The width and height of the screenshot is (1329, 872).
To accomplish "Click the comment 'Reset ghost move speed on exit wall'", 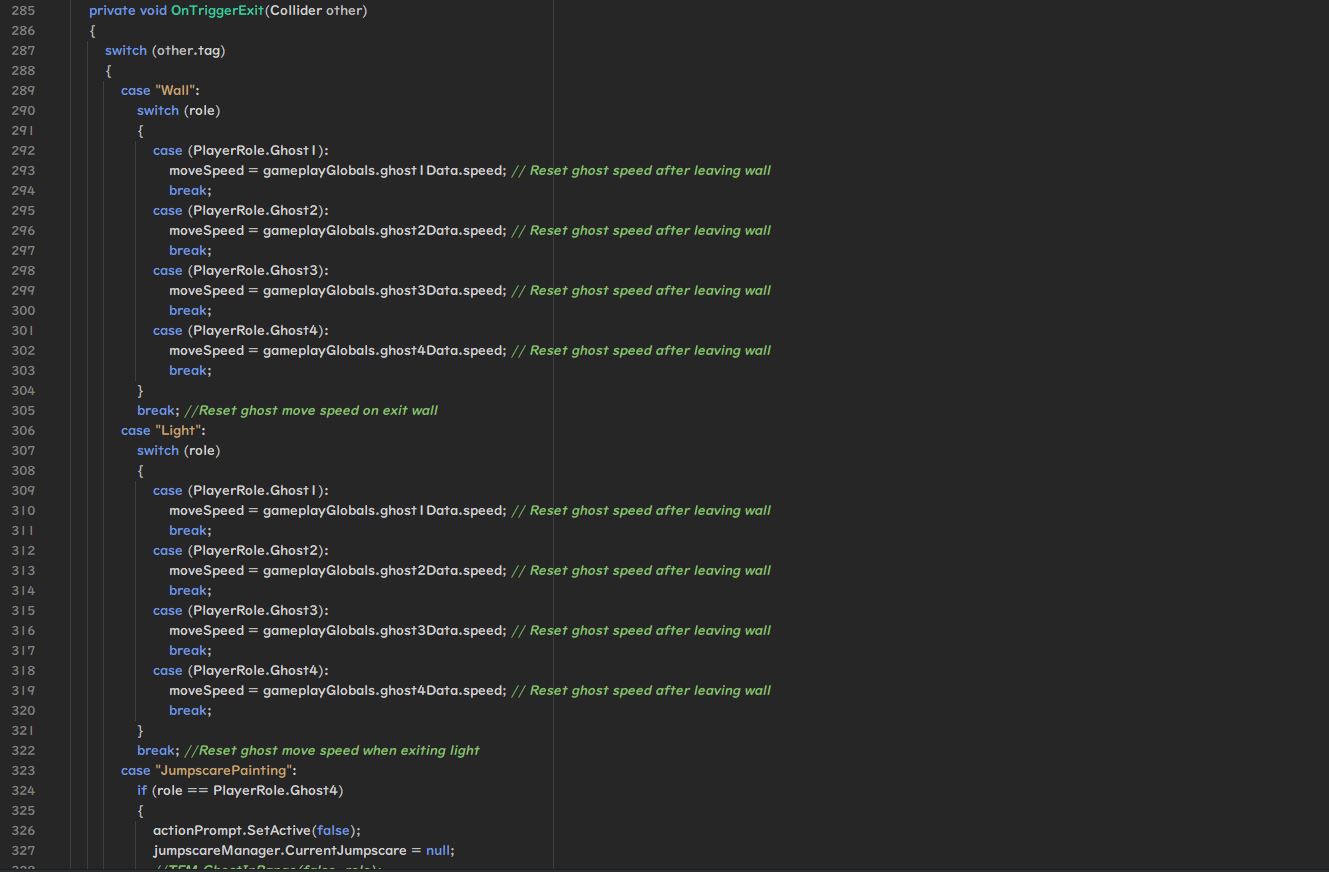I will [311, 411].
